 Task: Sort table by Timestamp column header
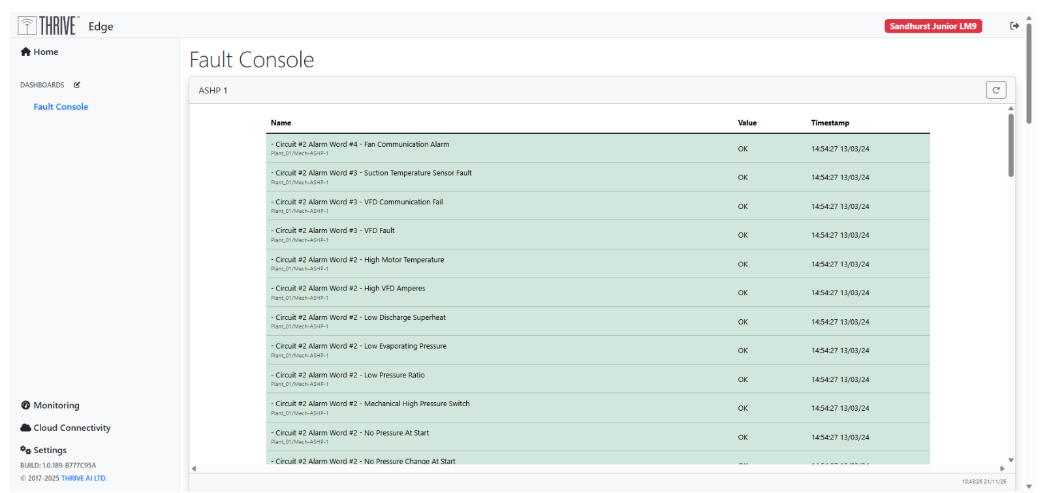click(830, 123)
